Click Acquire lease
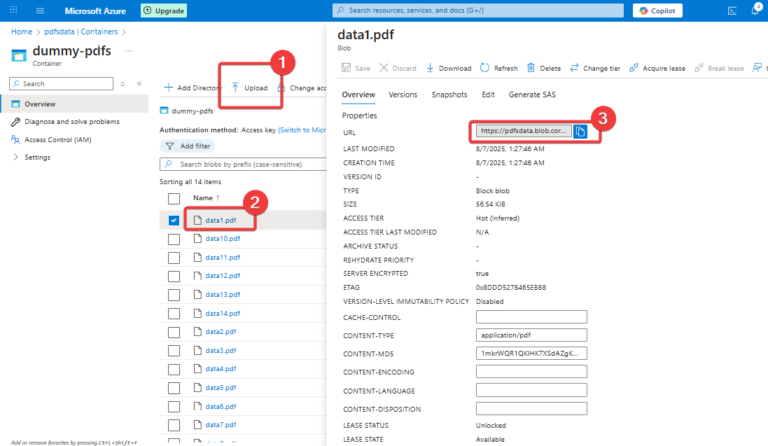 pyautogui.click(x=657, y=68)
